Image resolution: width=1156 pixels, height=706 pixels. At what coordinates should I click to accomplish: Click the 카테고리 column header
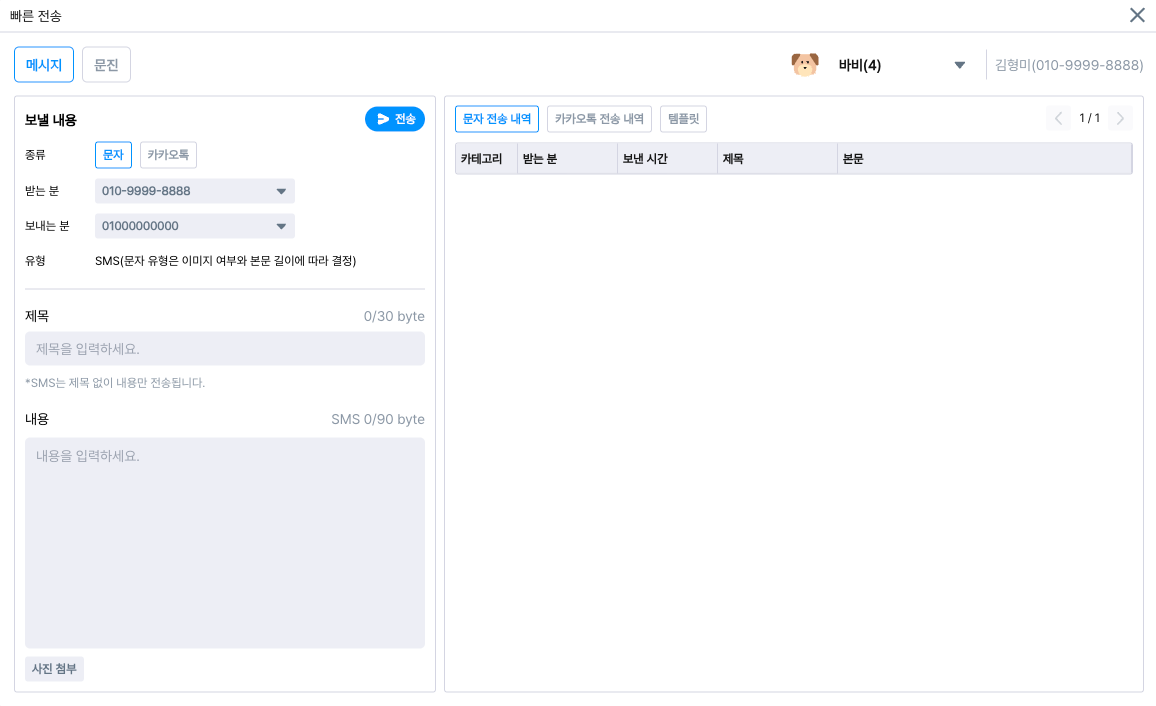481,159
